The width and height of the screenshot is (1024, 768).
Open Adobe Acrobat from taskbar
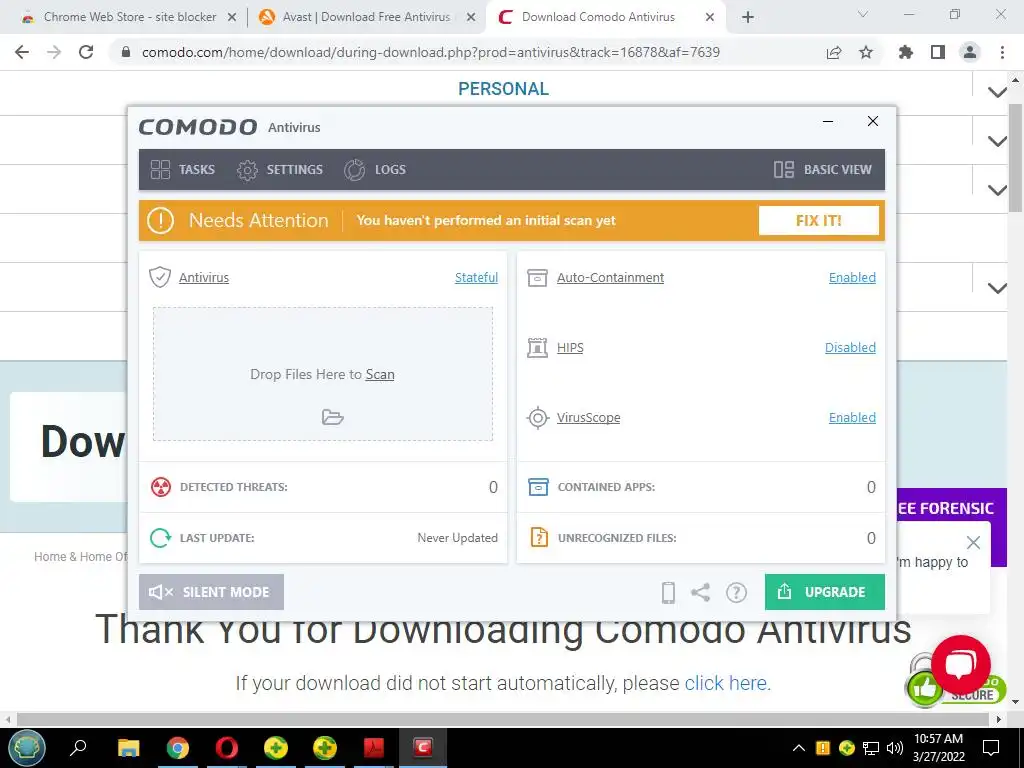point(374,748)
